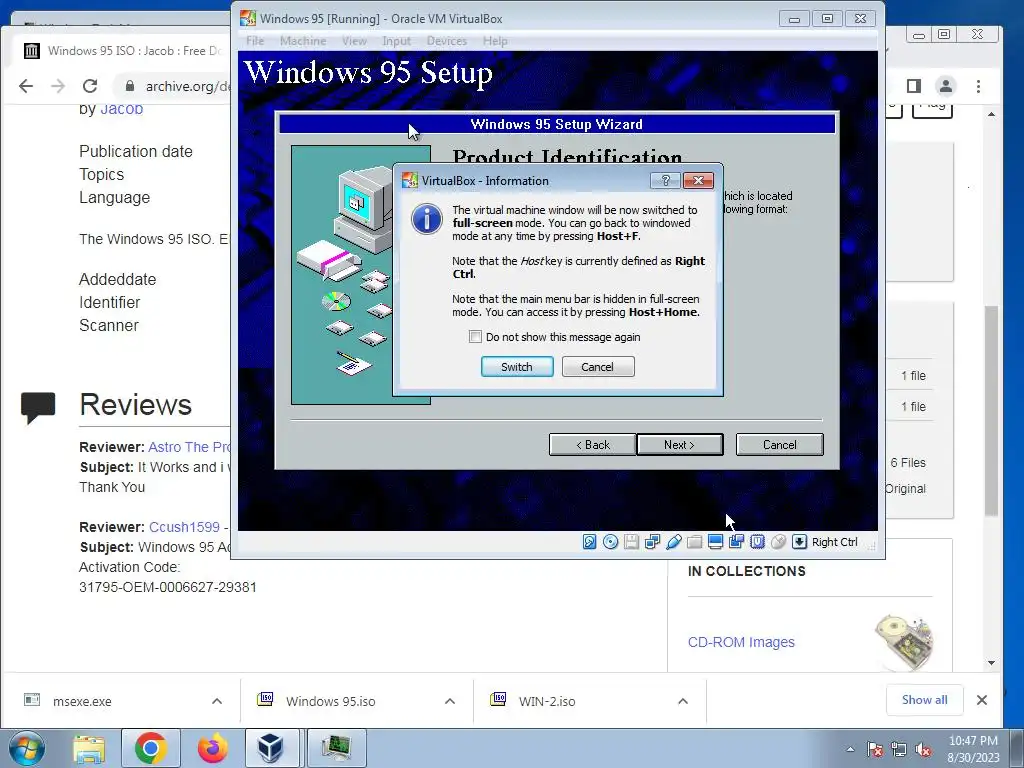Click the help question mark button in Information dialog
The height and width of the screenshot is (768, 1024).
click(665, 181)
